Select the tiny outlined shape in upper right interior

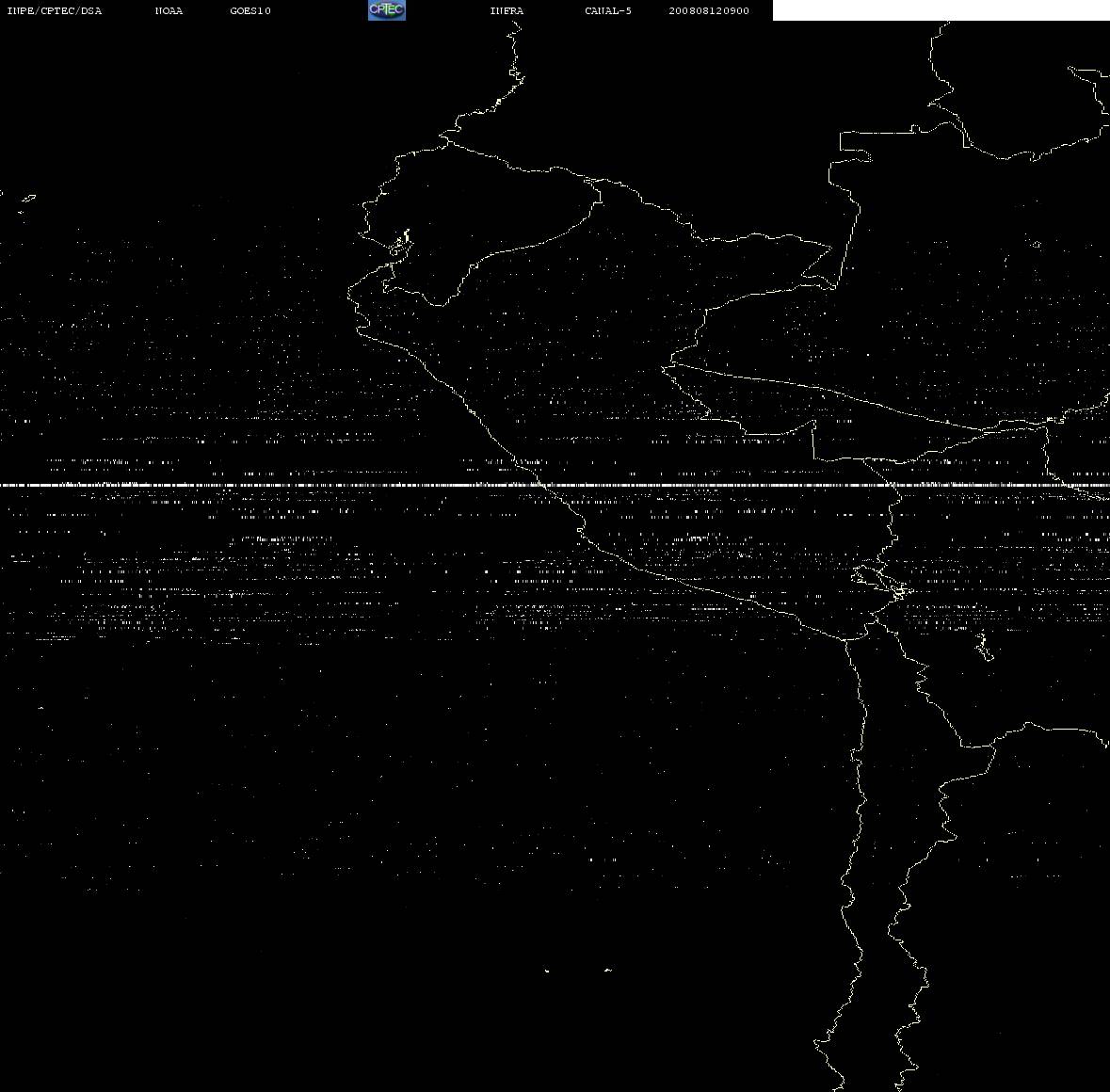pyautogui.click(x=1035, y=244)
